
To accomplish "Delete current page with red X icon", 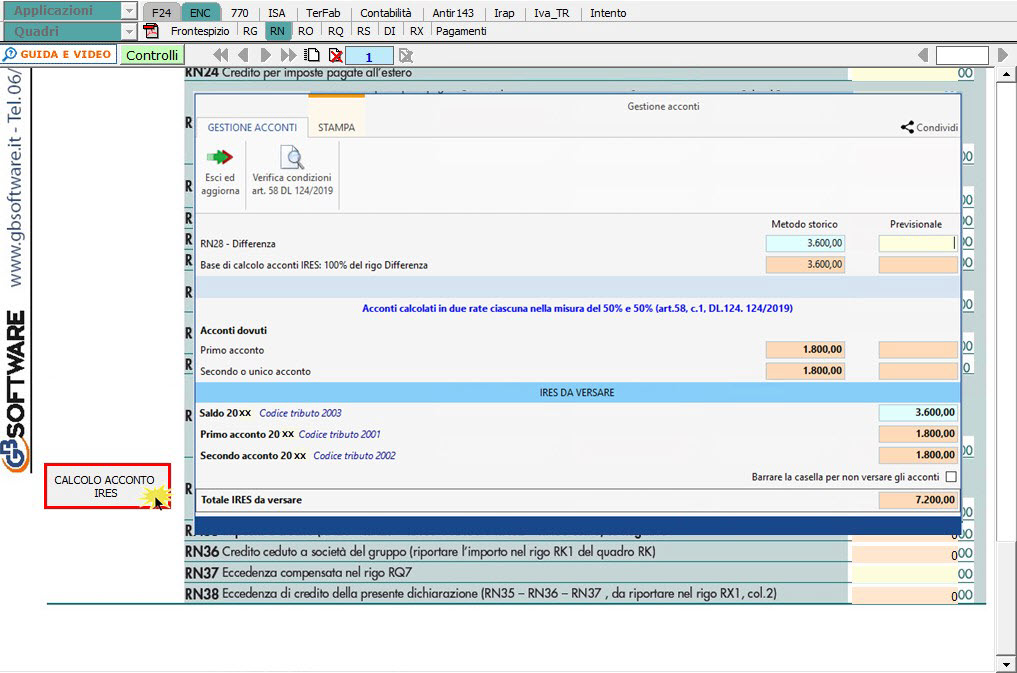I will (335, 56).
